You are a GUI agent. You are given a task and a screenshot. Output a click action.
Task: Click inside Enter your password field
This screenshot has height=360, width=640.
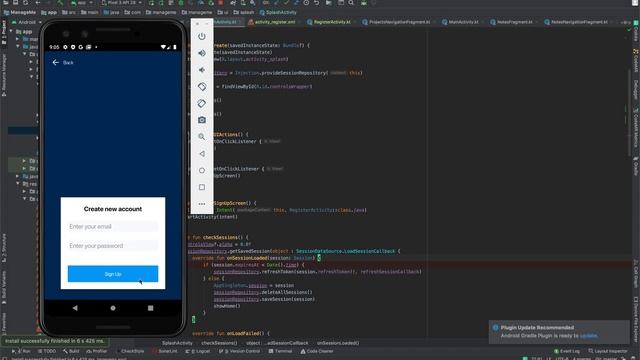pyautogui.click(x=113, y=246)
